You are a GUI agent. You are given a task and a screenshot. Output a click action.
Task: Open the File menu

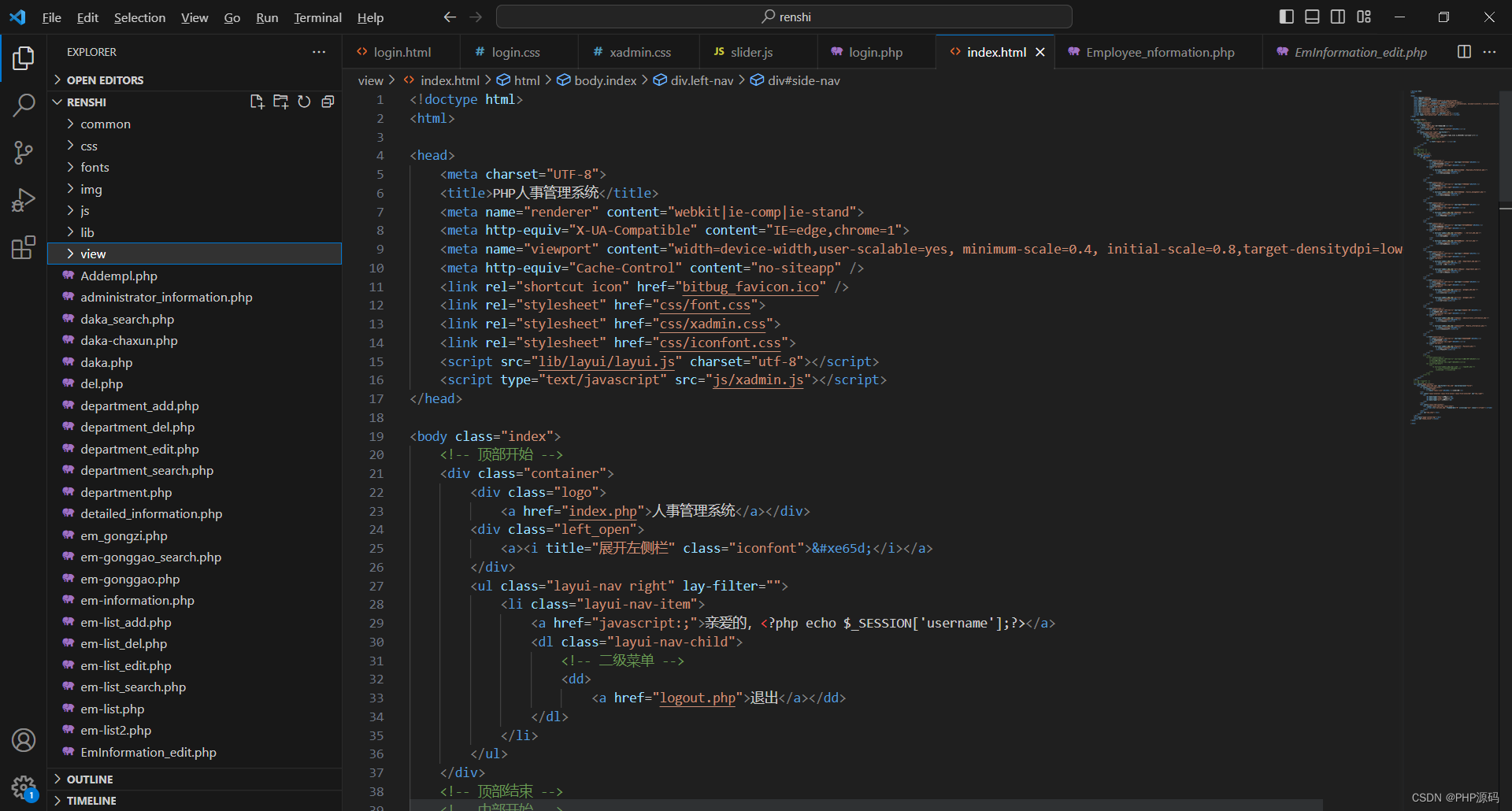51,17
